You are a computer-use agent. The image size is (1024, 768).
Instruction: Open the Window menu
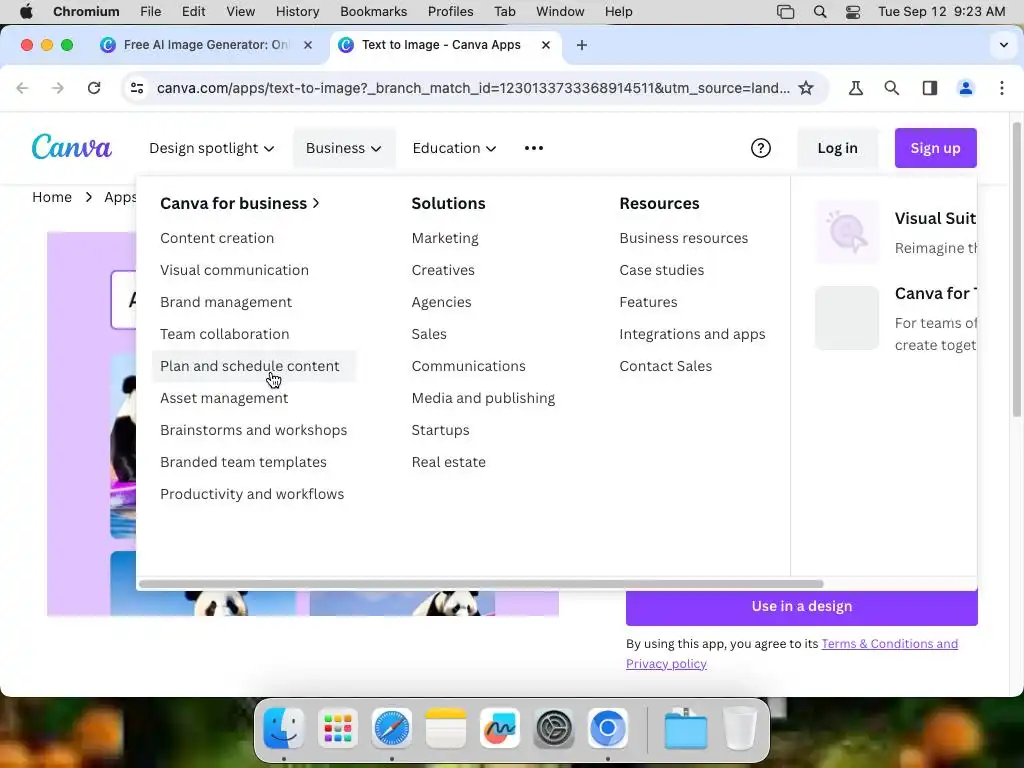[560, 12]
